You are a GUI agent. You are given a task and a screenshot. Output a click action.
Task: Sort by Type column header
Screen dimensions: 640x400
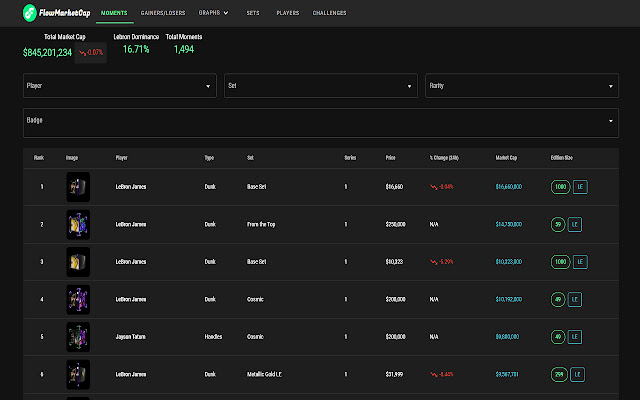coord(209,158)
